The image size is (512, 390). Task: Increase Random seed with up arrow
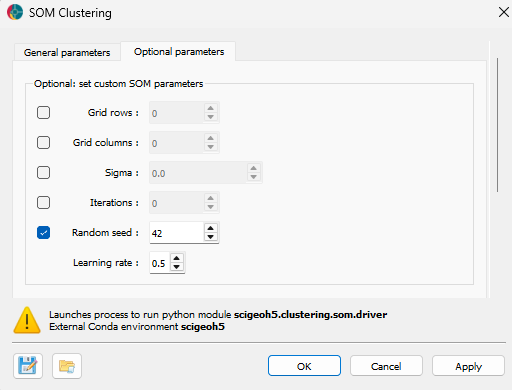210,228
